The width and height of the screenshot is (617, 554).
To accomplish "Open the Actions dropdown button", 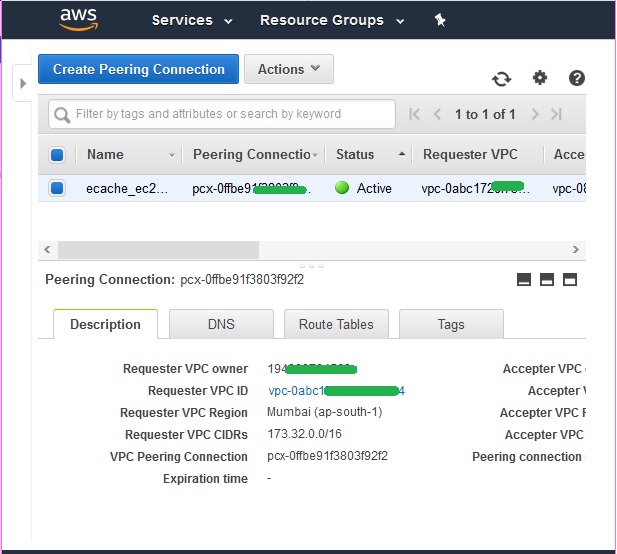I will (288, 69).
